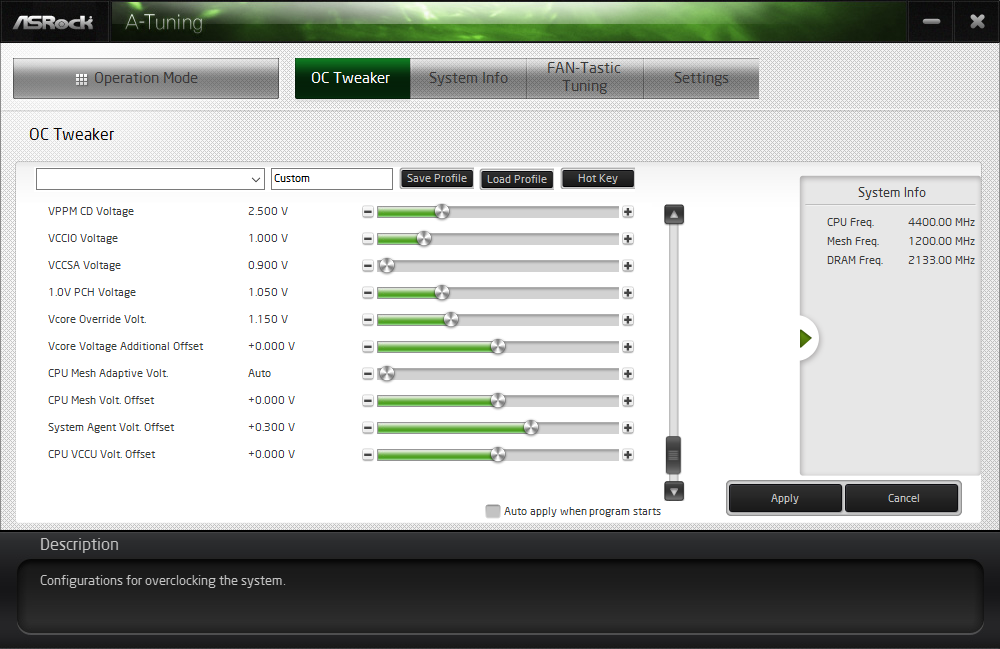
Task: Increase CPU Mesh Volt. Offset plus button
Action: point(628,400)
